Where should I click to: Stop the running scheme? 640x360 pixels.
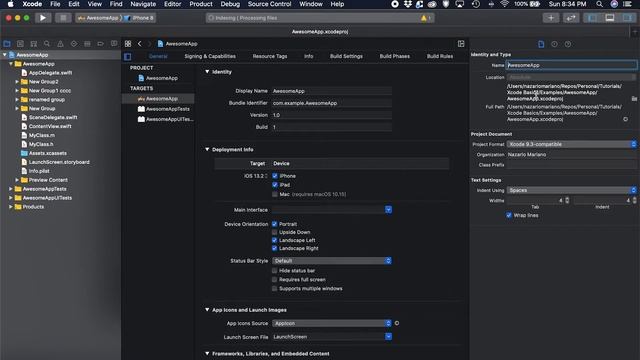click(x=63, y=18)
